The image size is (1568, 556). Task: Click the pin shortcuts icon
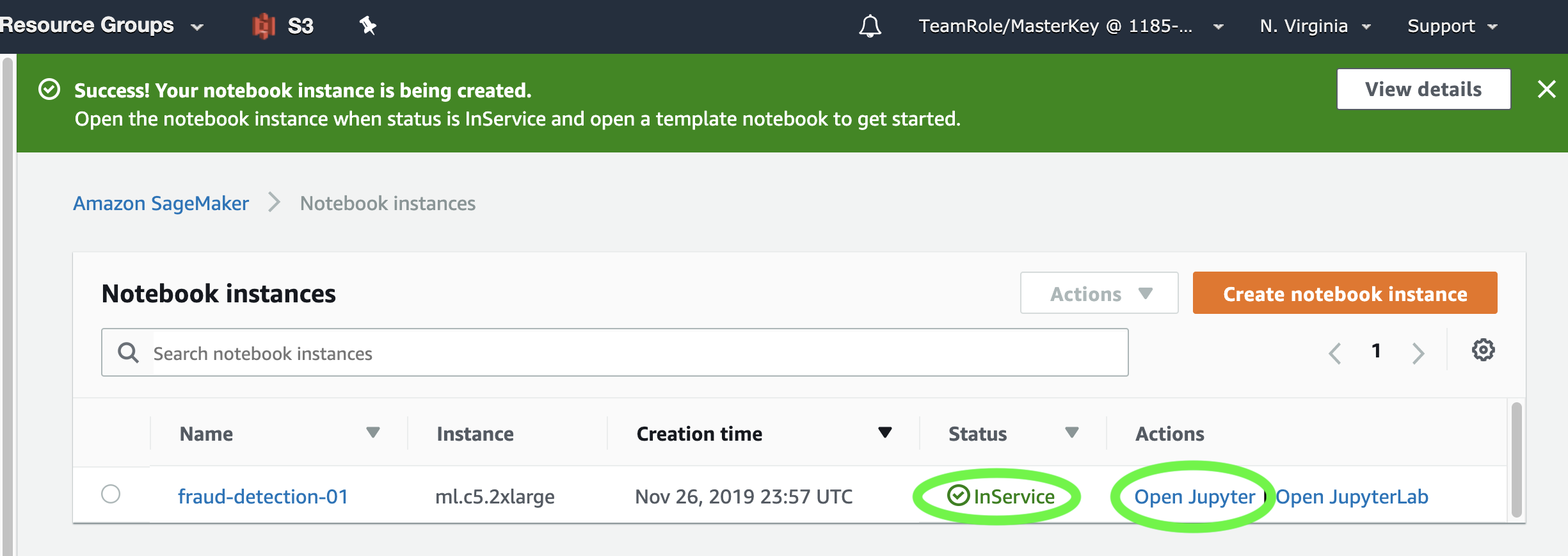(x=367, y=26)
